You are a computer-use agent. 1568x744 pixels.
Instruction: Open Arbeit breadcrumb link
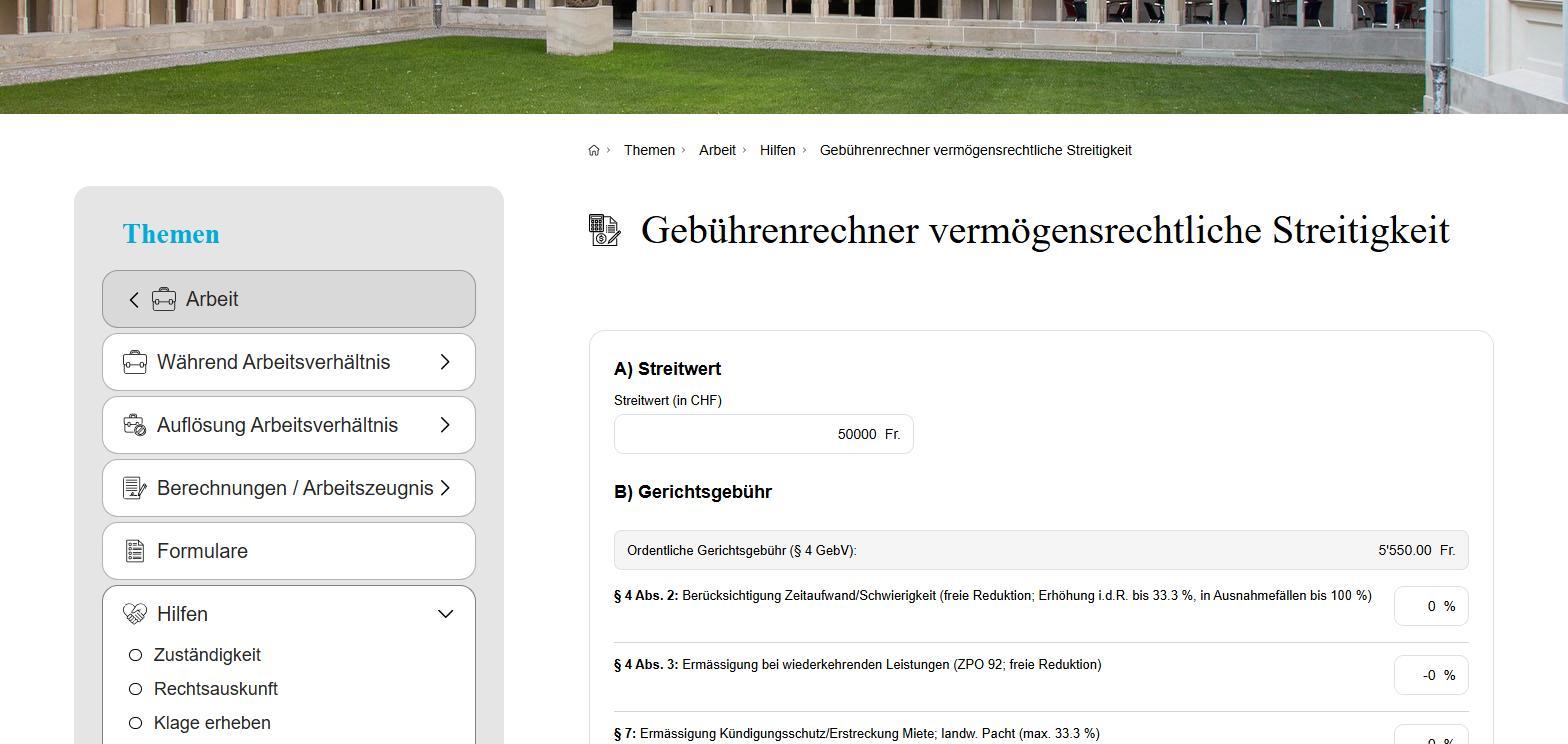click(x=717, y=150)
